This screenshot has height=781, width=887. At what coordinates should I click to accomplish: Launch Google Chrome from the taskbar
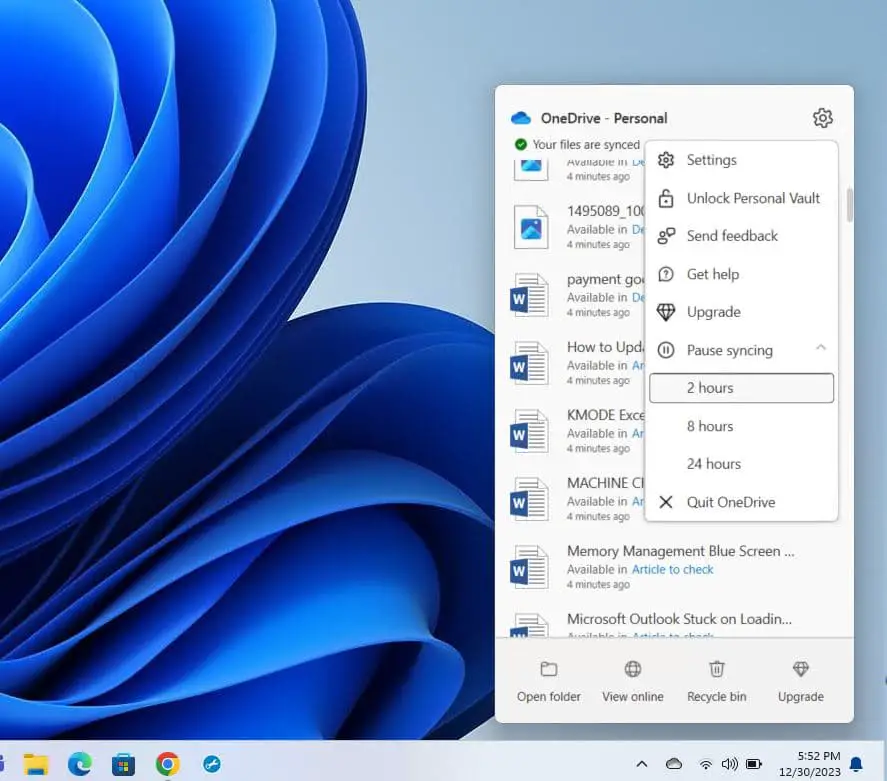tap(167, 764)
